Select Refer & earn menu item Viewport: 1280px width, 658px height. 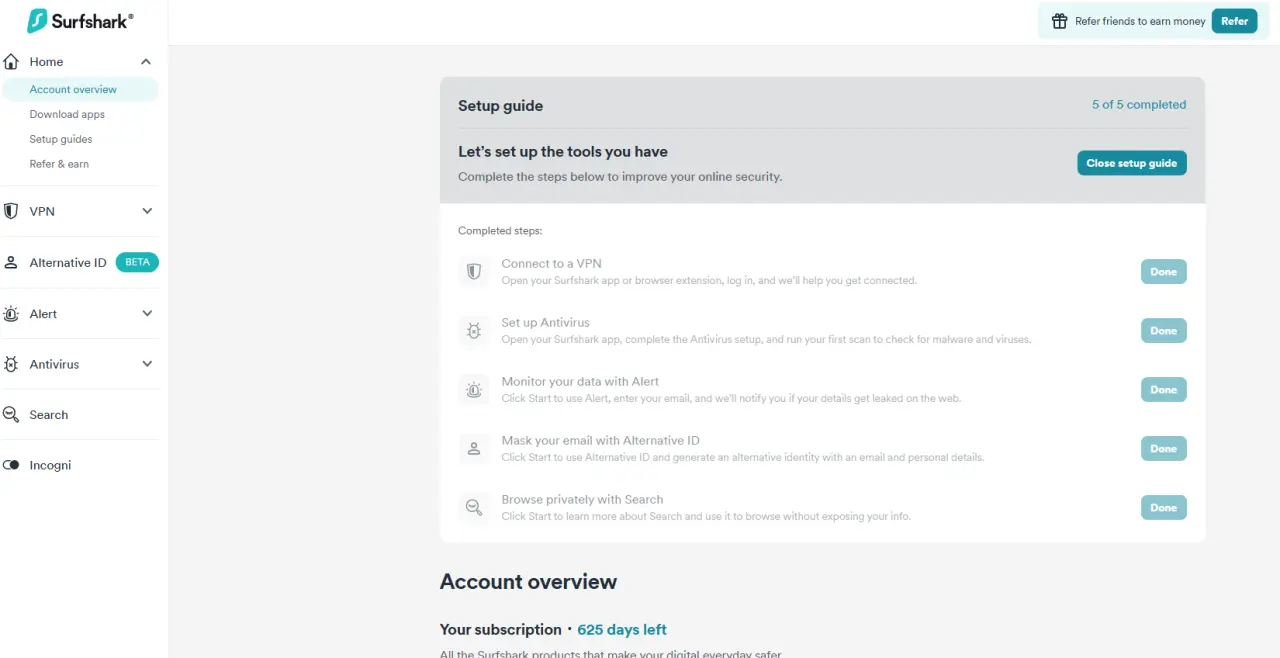pyautogui.click(x=59, y=164)
